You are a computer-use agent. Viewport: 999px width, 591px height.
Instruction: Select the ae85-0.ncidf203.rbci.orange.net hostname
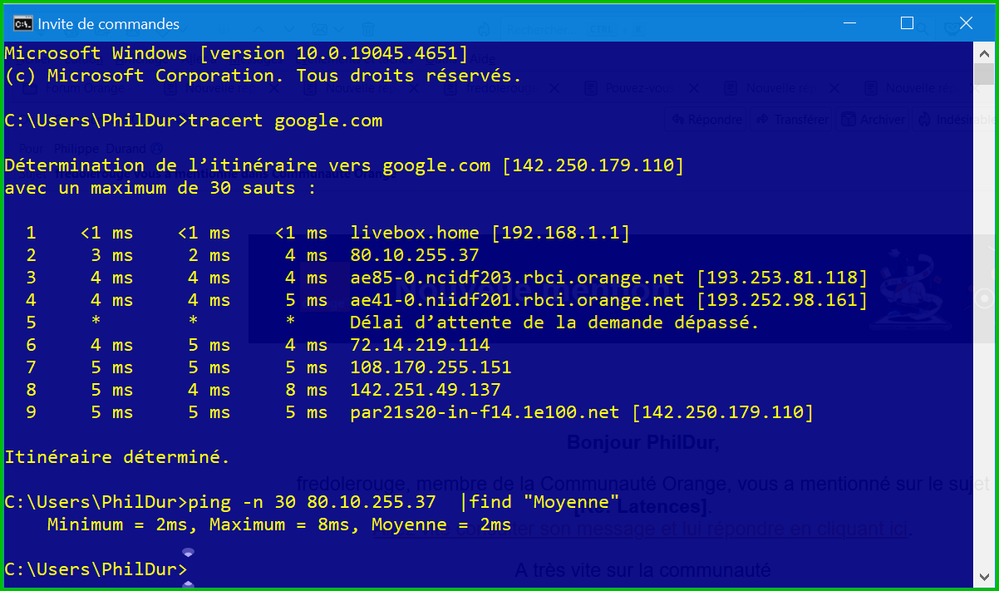pyautogui.click(x=517, y=277)
